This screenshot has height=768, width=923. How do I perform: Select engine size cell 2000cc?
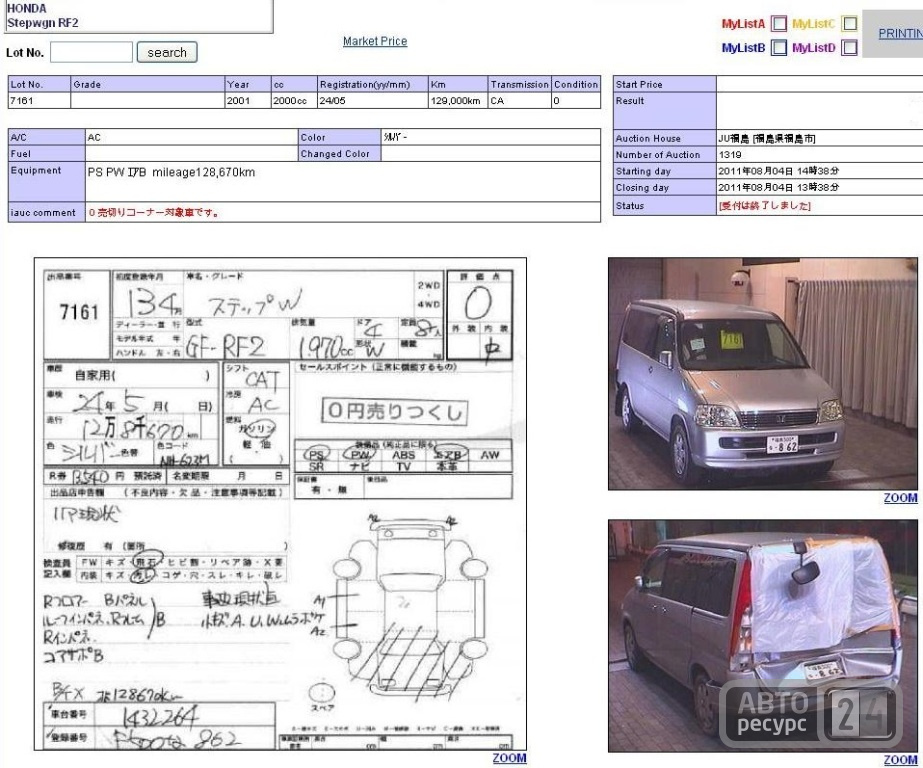pos(294,101)
